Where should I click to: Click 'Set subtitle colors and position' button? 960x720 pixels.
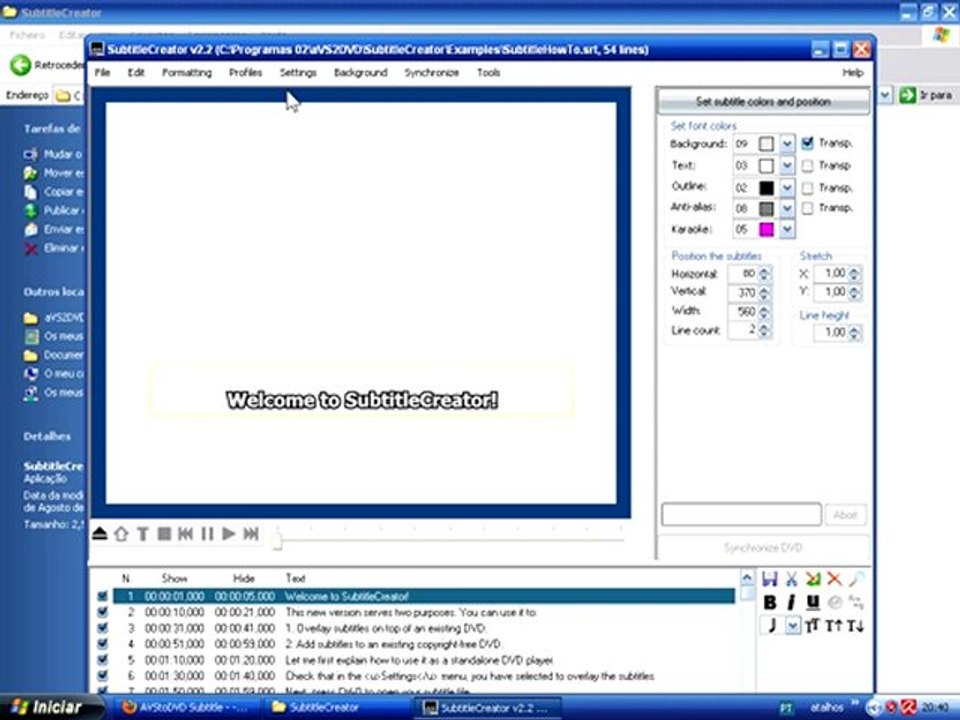click(763, 102)
